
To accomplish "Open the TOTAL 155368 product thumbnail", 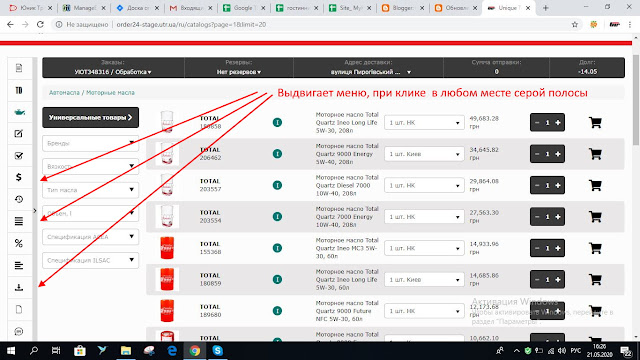I will click(x=167, y=248).
